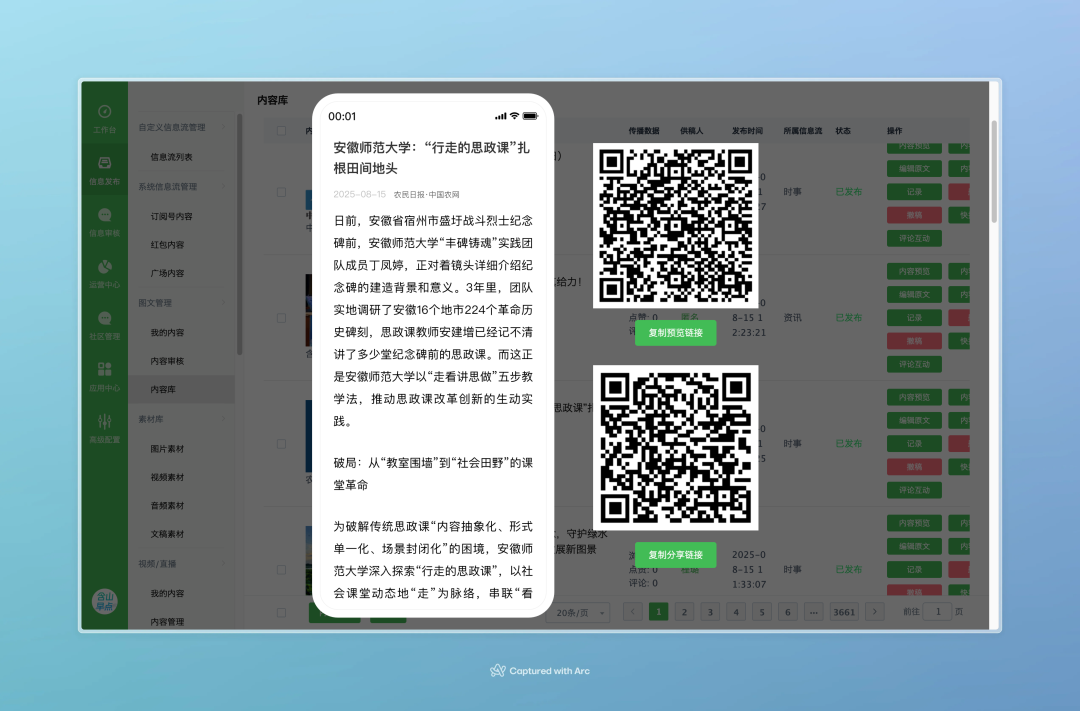This screenshot has width=1080, height=711.
Task: Click the 复制预览链接 green button
Action: click(675, 332)
